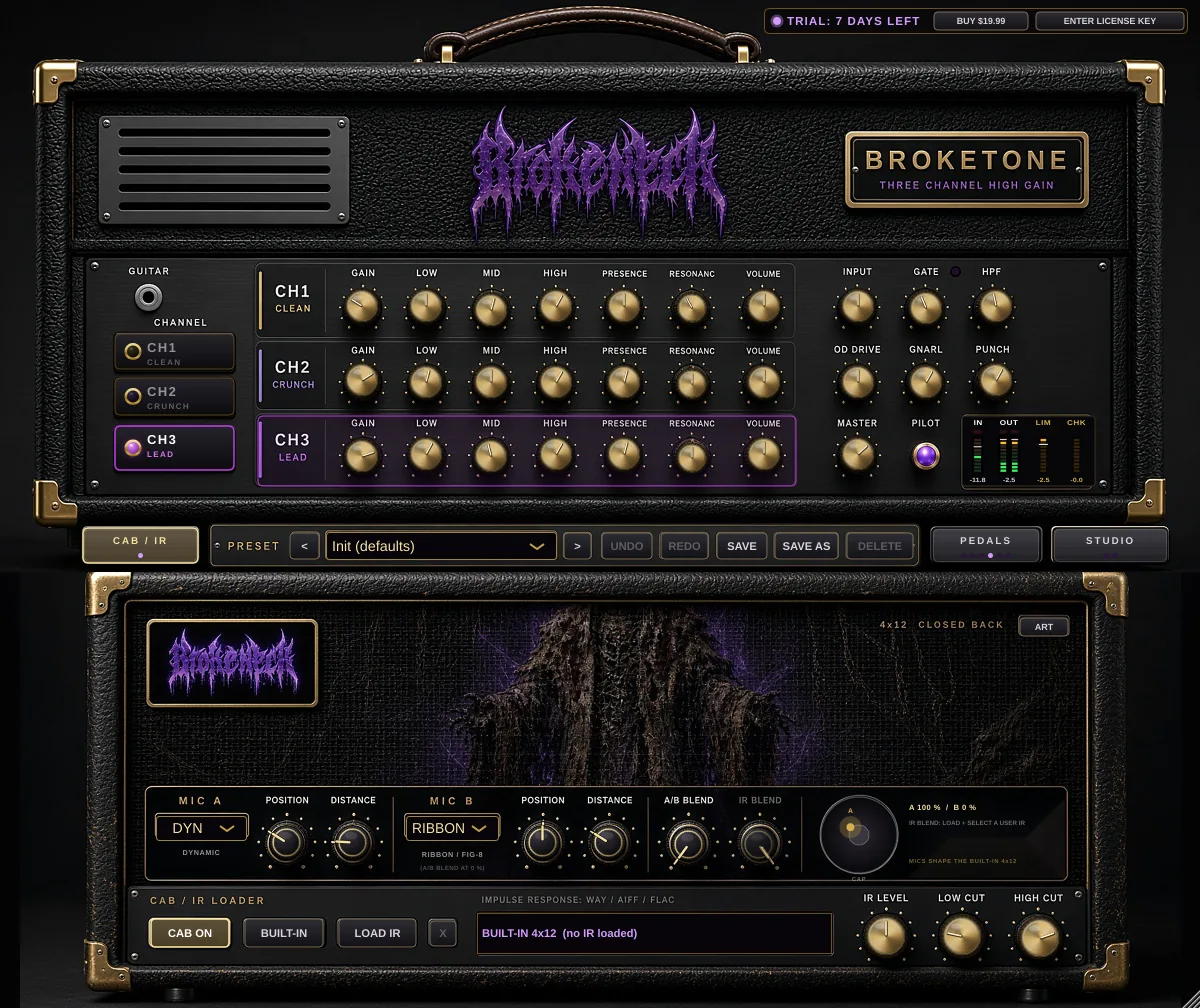
Task: Open the Mic B Ribbon dropdown
Action: tap(452, 828)
